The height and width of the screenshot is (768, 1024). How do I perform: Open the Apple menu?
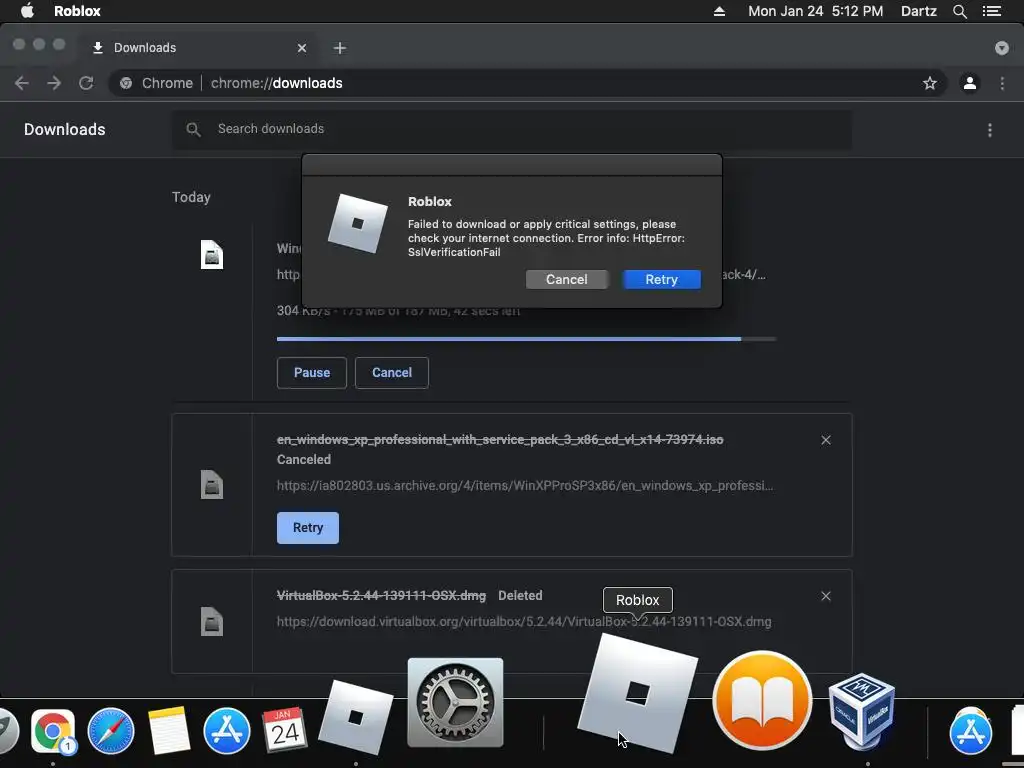[x=27, y=11]
